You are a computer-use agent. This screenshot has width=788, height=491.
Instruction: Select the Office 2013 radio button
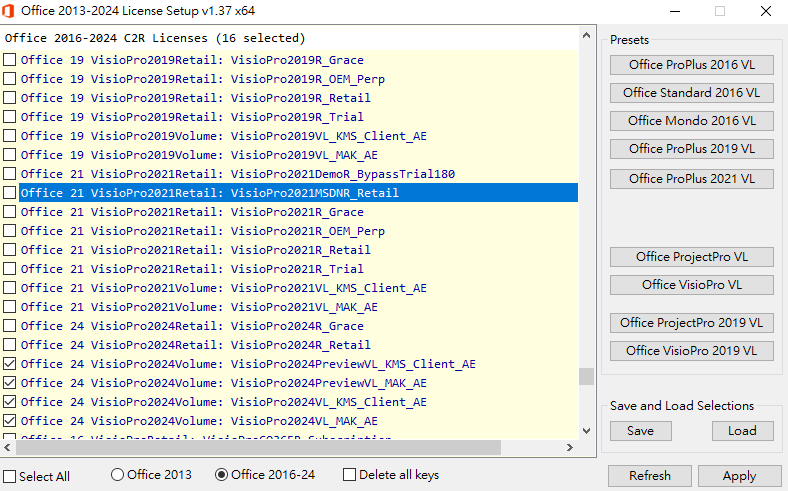[x=117, y=474]
